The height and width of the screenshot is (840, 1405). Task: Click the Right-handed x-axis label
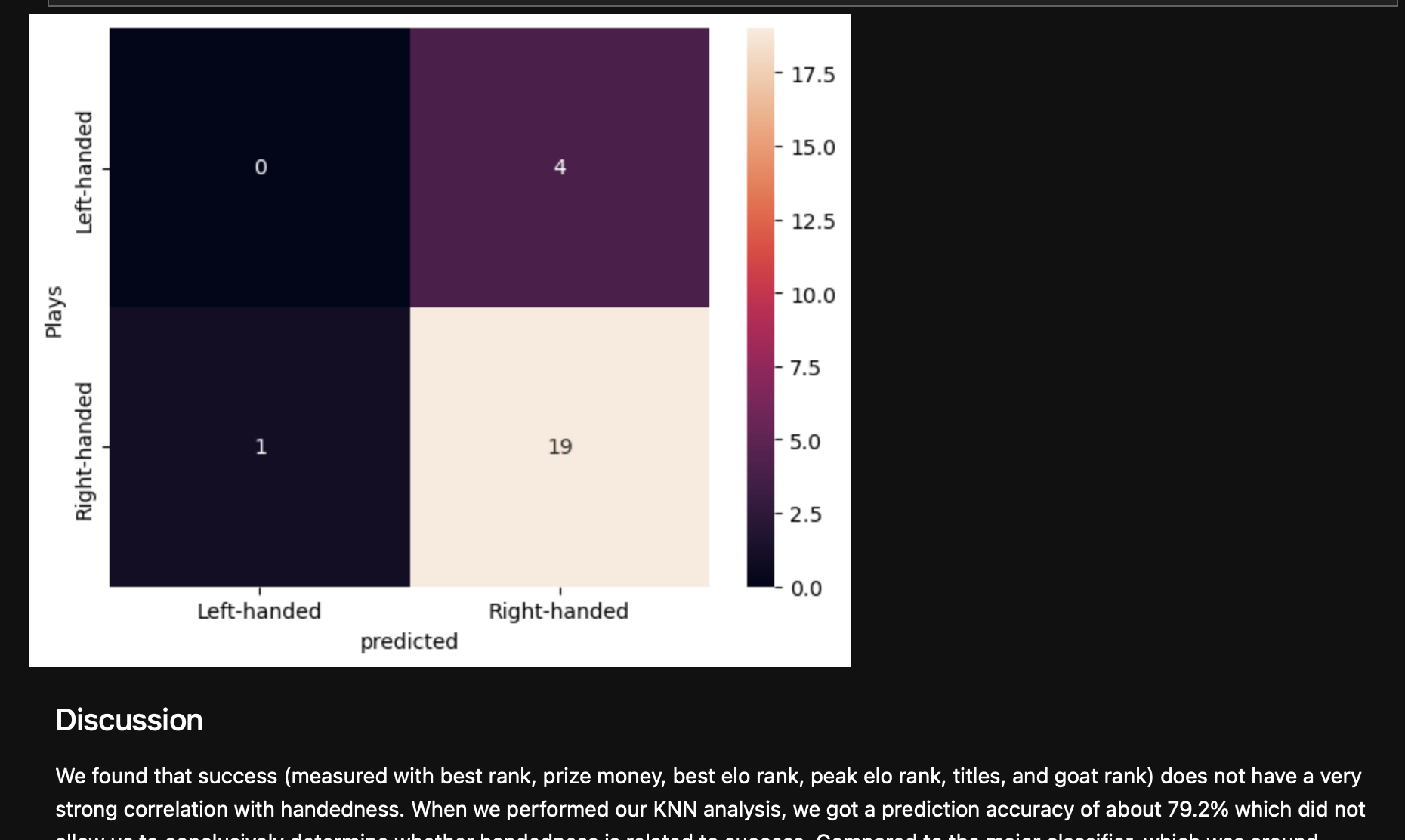point(558,611)
